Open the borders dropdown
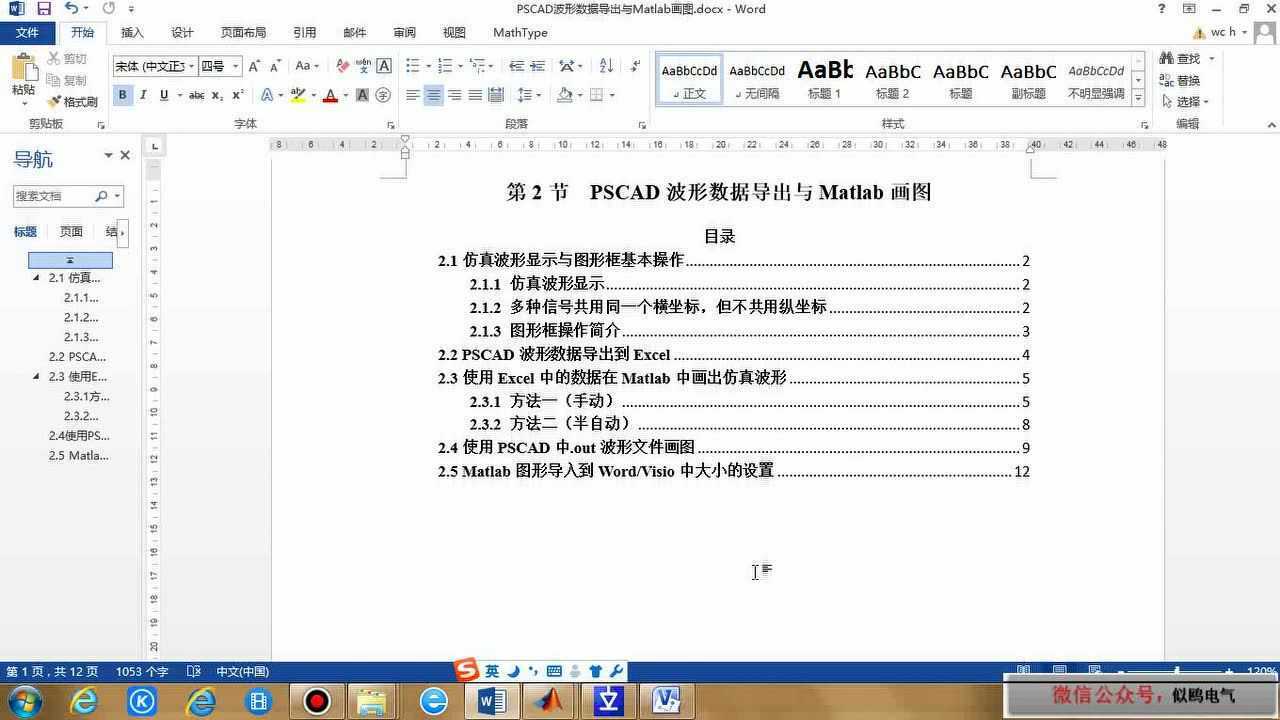The image size is (1280, 720). coord(612,95)
